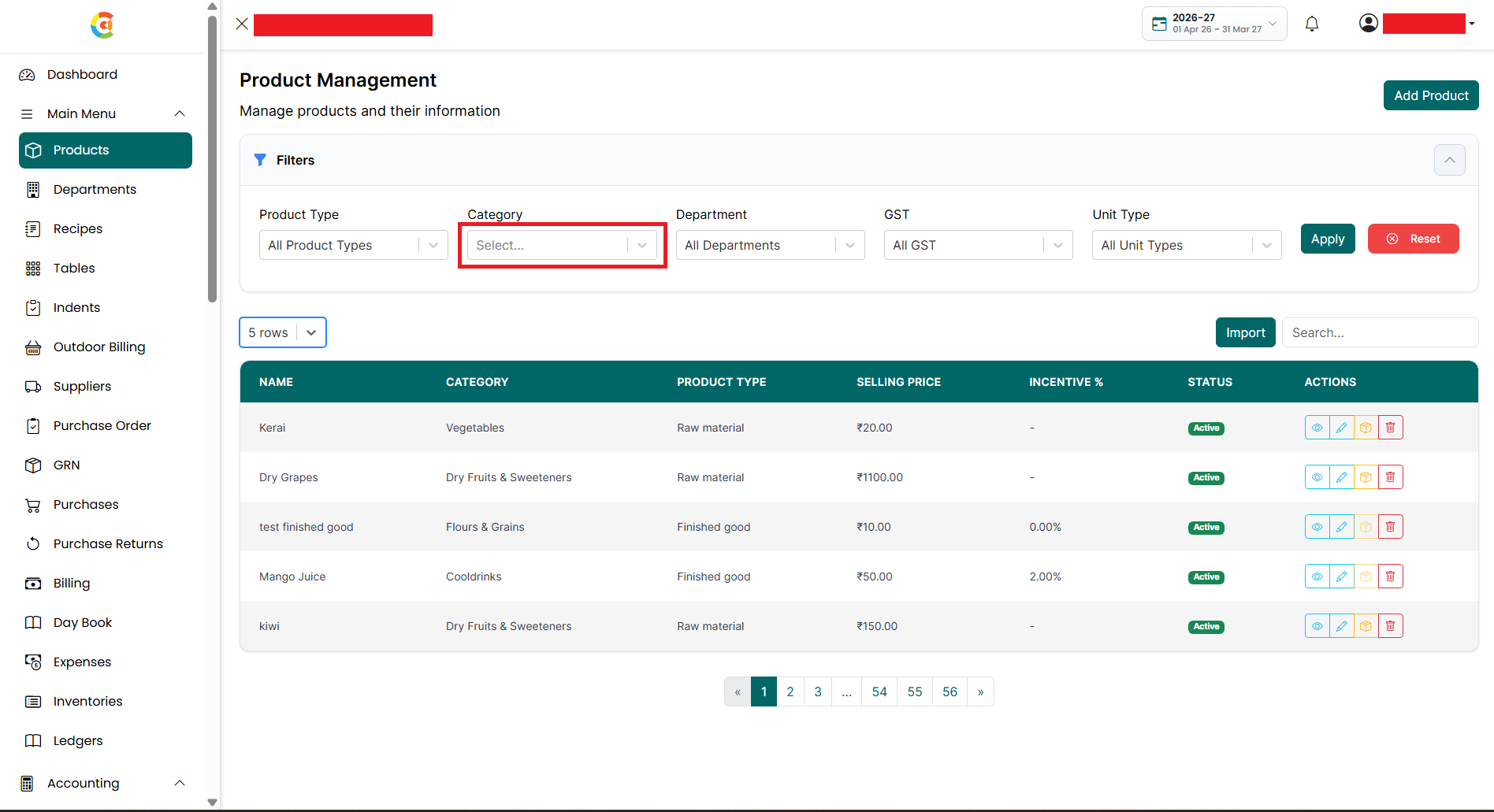Open the All Departments dropdown

(x=770, y=245)
